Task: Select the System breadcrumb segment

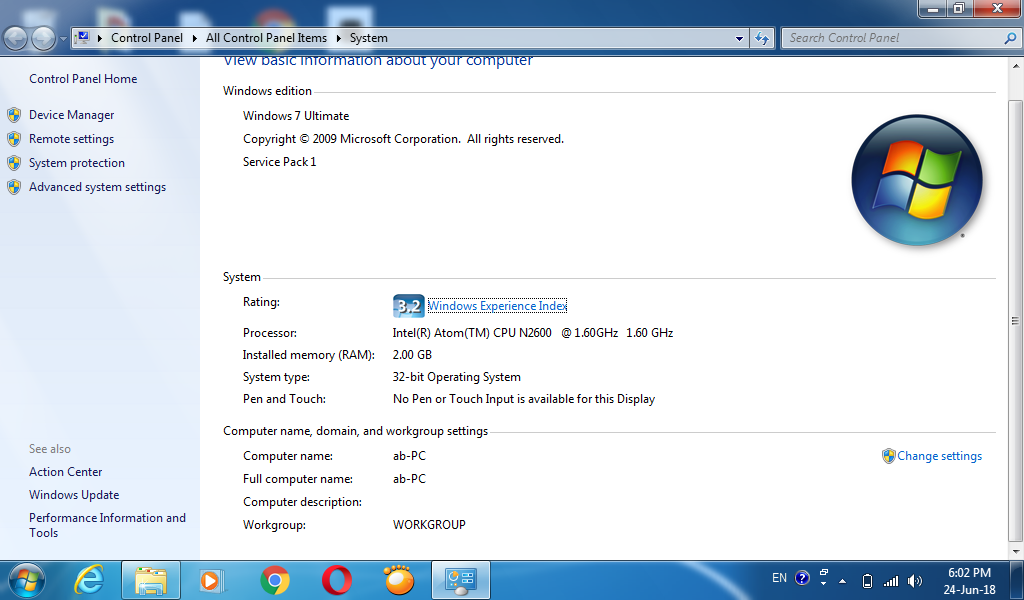Action: coord(368,38)
